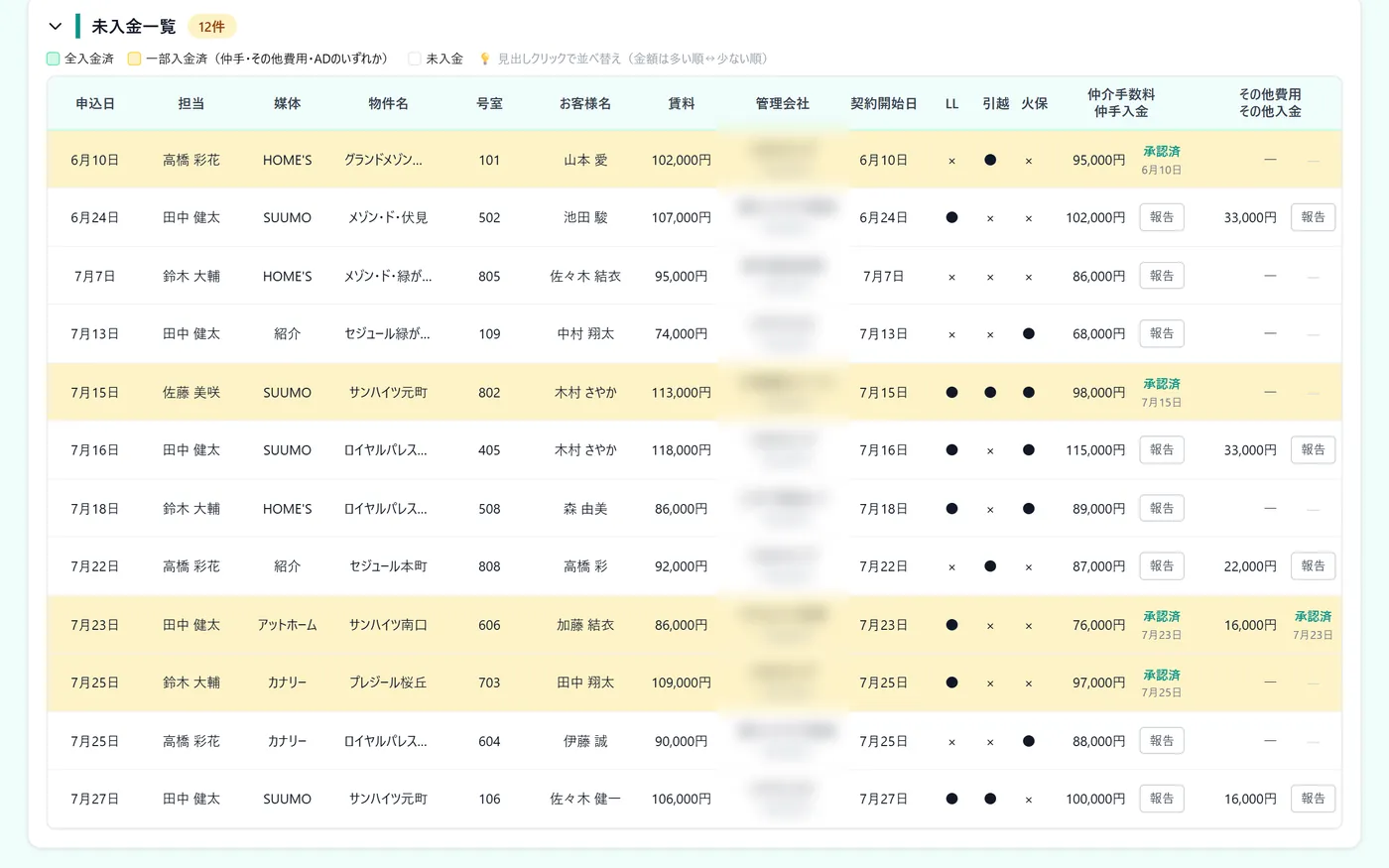
Task: Sort by the 契約開始日 column header
Action: [884, 103]
